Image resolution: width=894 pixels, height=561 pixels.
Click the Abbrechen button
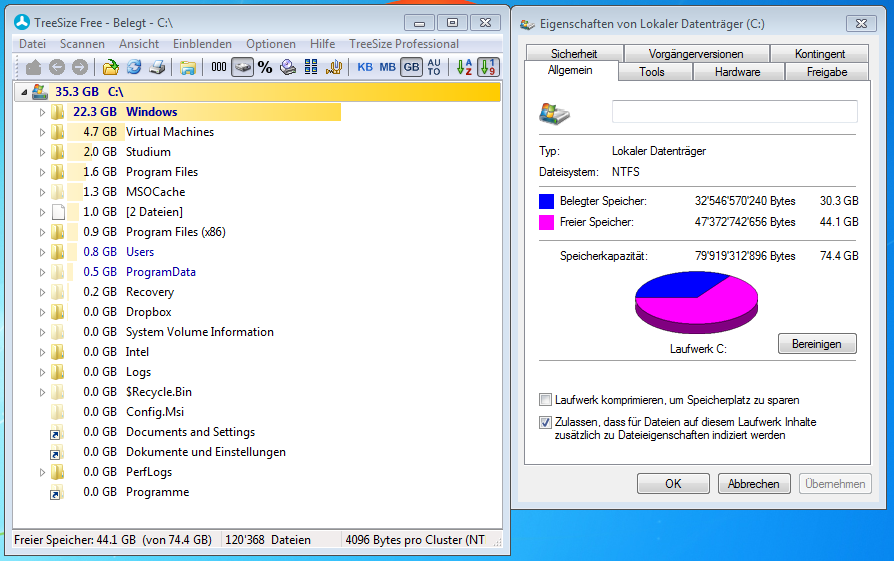[754, 483]
